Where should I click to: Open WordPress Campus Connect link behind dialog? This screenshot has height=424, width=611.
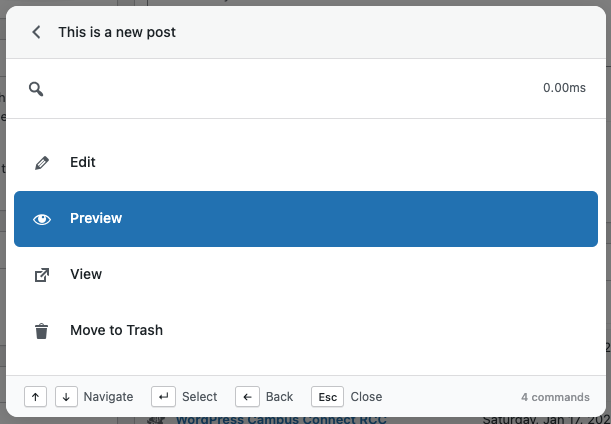tap(280, 419)
